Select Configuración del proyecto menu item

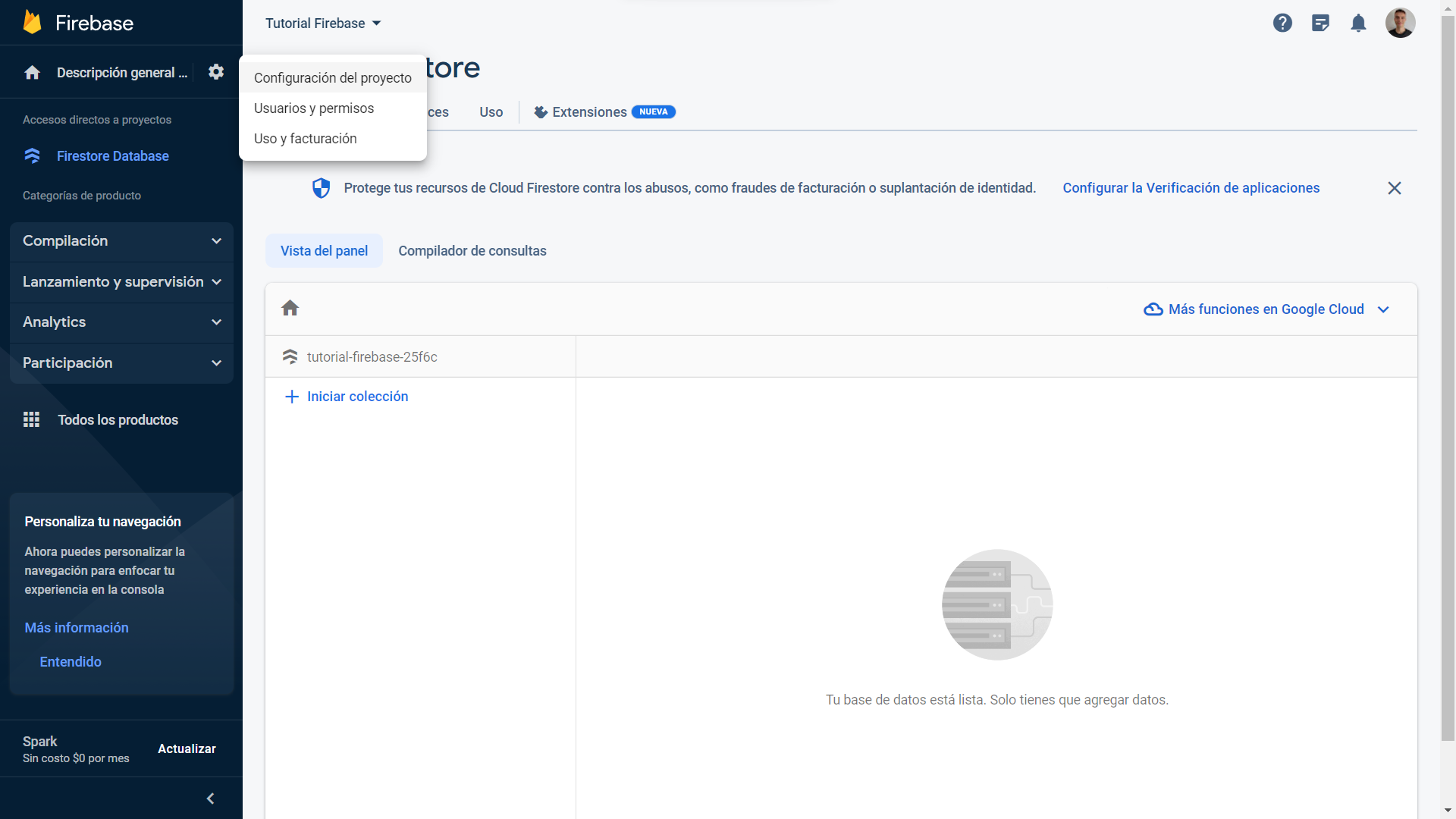coord(332,77)
